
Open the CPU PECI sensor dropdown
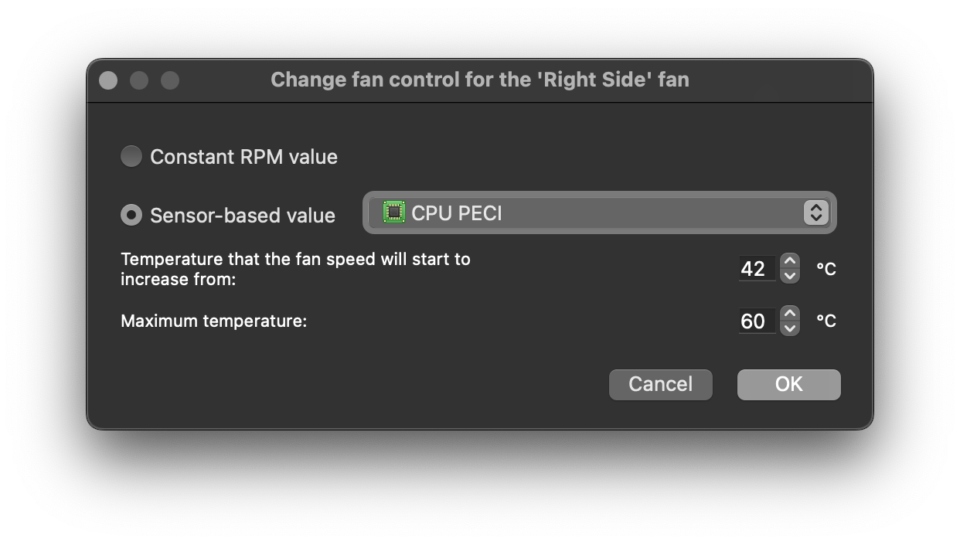(599, 213)
